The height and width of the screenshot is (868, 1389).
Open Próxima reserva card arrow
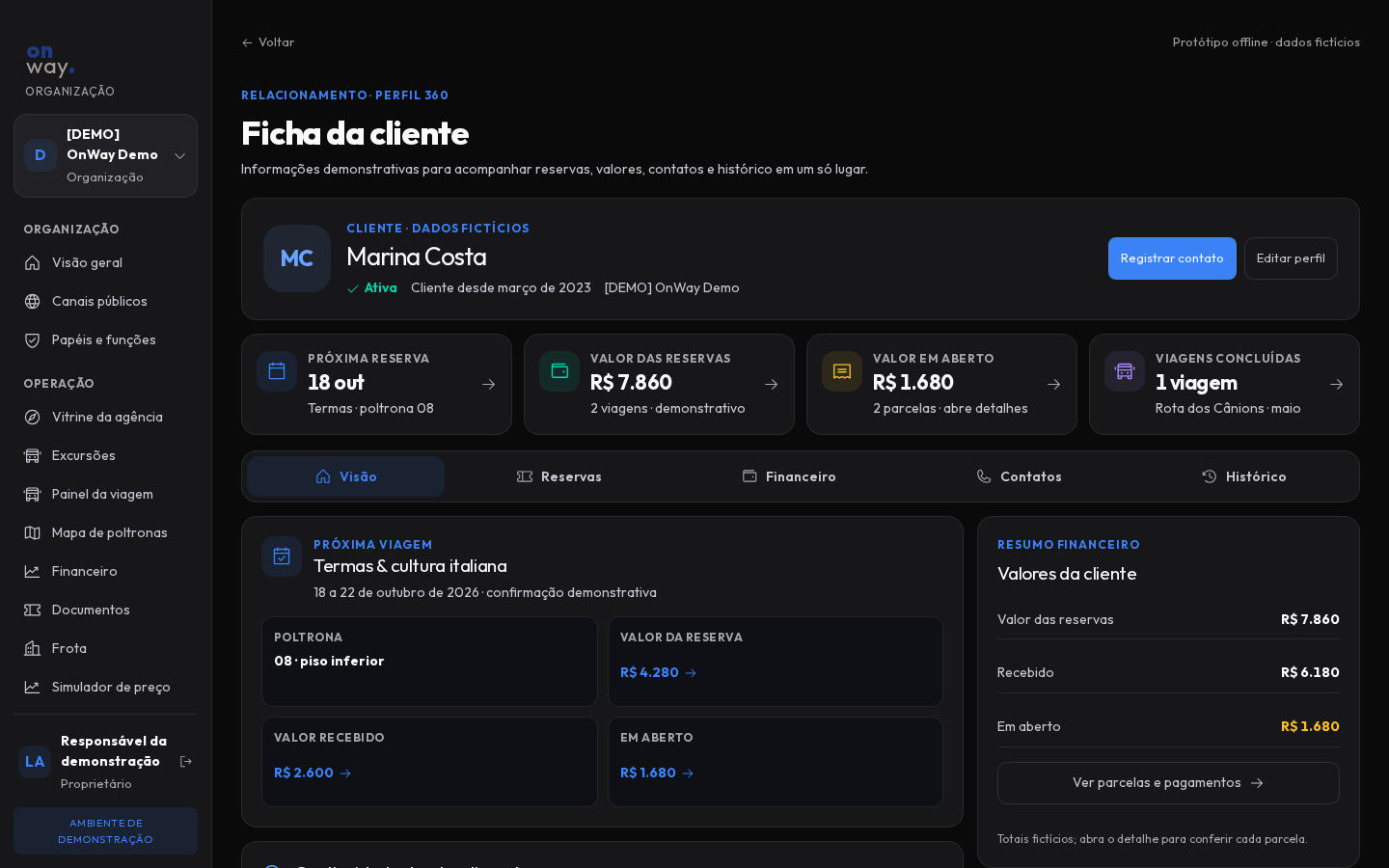pos(488,384)
